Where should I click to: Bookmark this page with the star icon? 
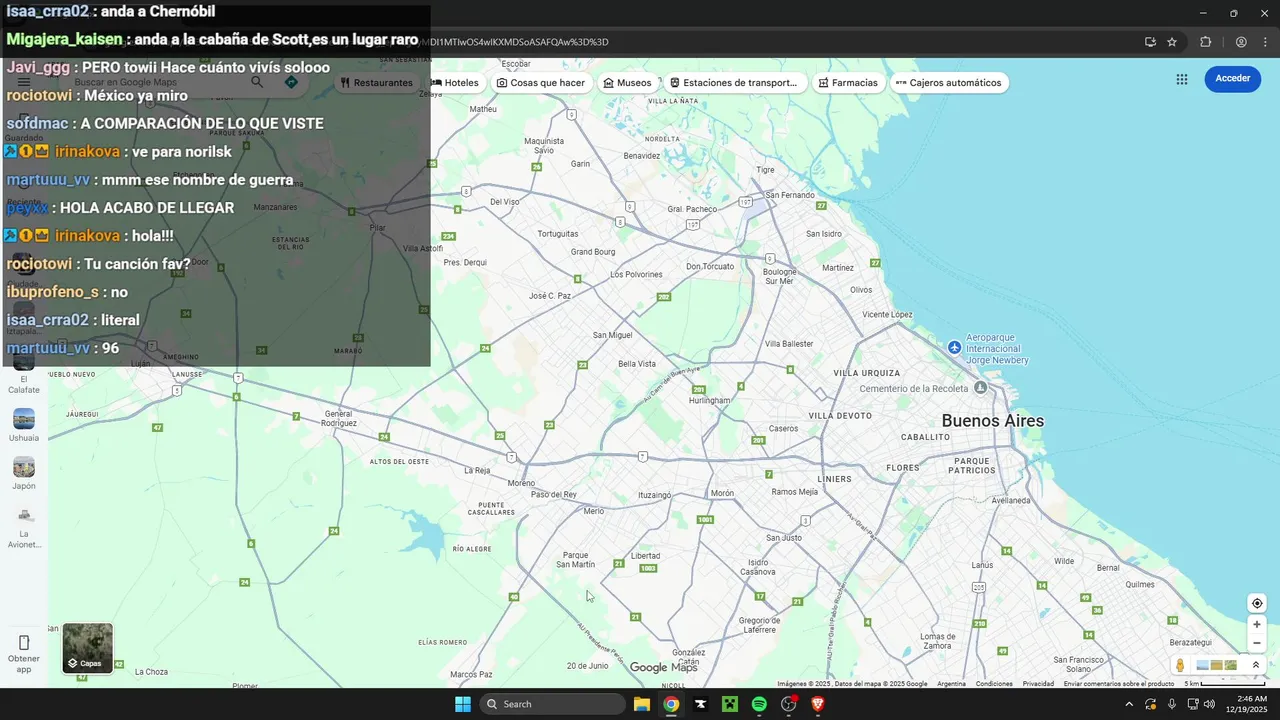1172,42
